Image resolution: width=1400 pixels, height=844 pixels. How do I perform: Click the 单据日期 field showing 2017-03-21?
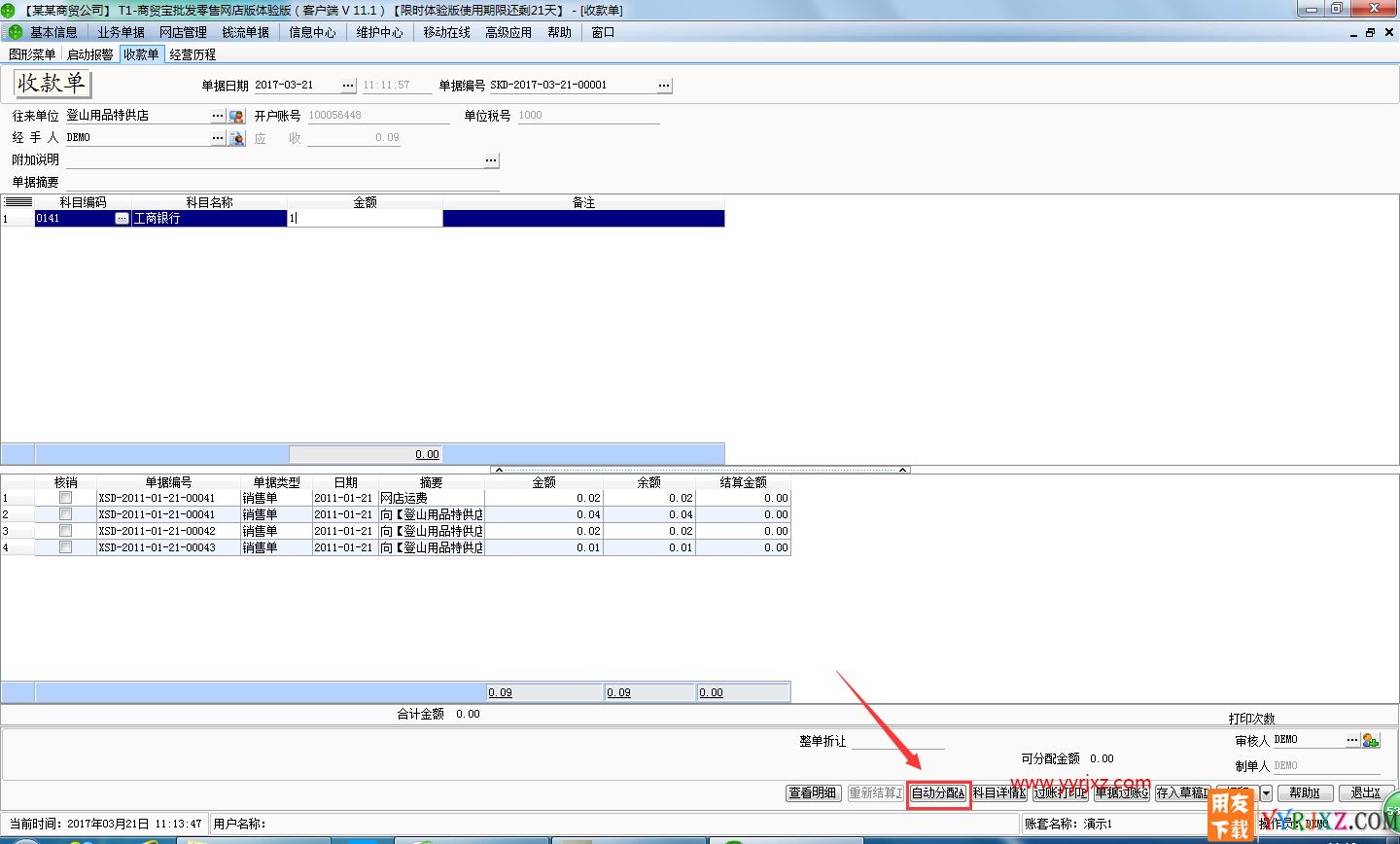297,86
